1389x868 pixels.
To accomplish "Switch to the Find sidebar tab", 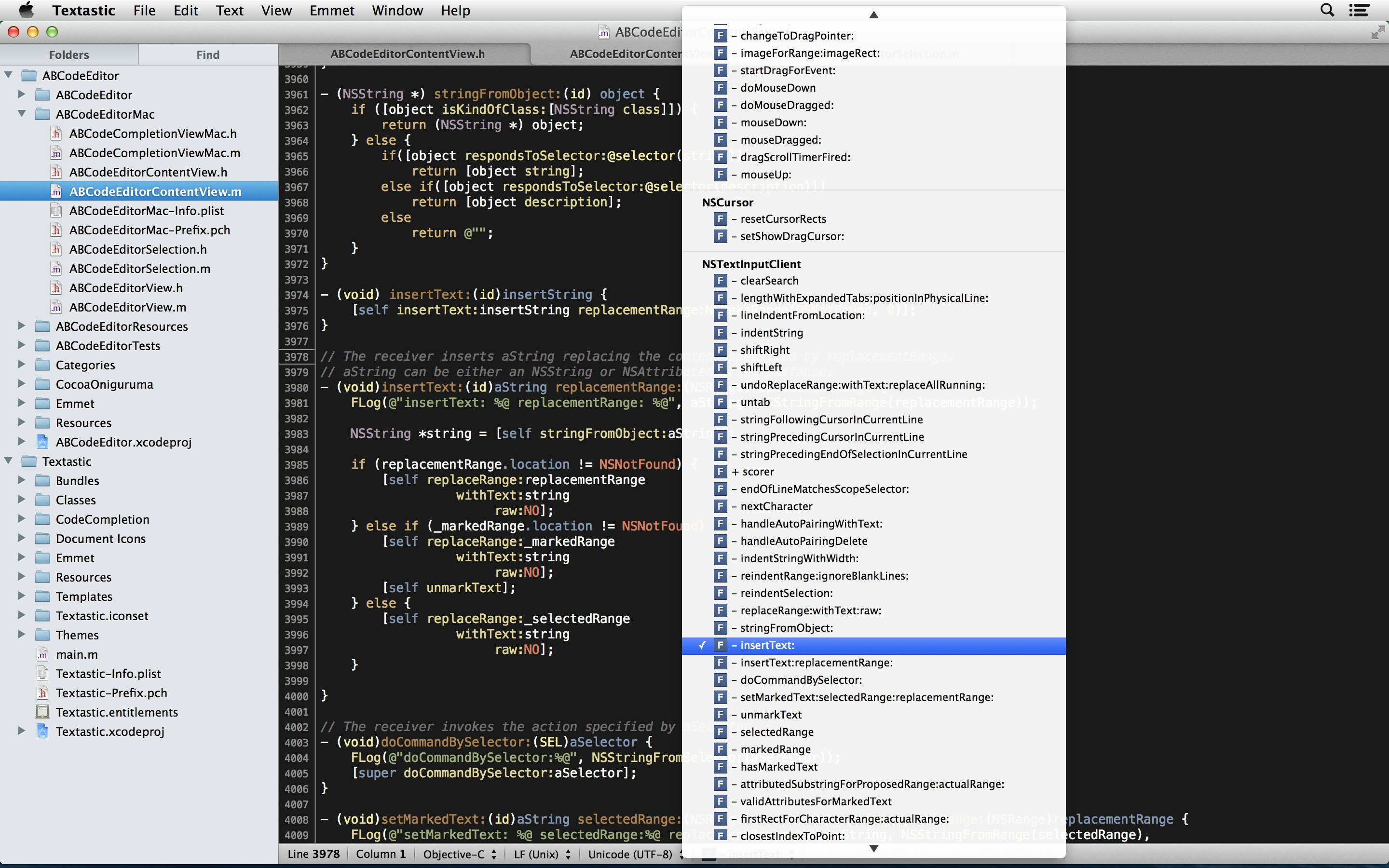I will pos(208,54).
